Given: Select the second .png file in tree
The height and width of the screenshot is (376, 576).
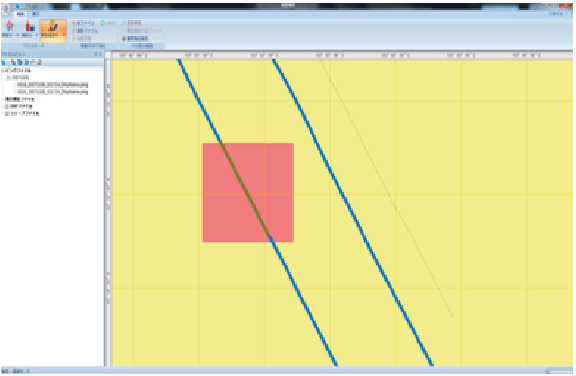Looking at the screenshot, I should pyautogui.click(x=52, y=92).
